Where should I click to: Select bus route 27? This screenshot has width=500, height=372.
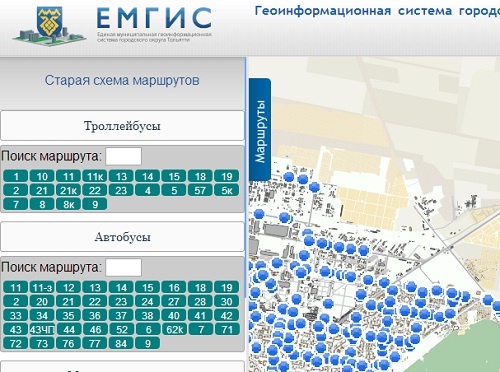click(174, 301)
